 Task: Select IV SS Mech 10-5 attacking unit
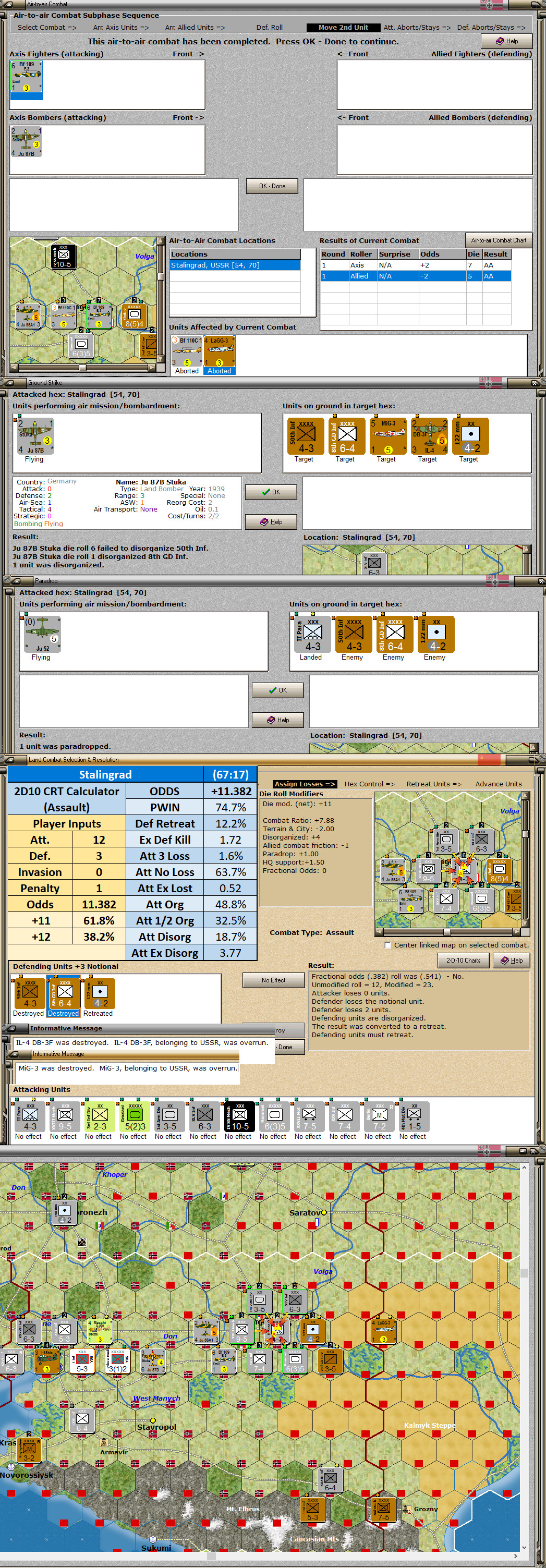click(x=239, y=1117)
